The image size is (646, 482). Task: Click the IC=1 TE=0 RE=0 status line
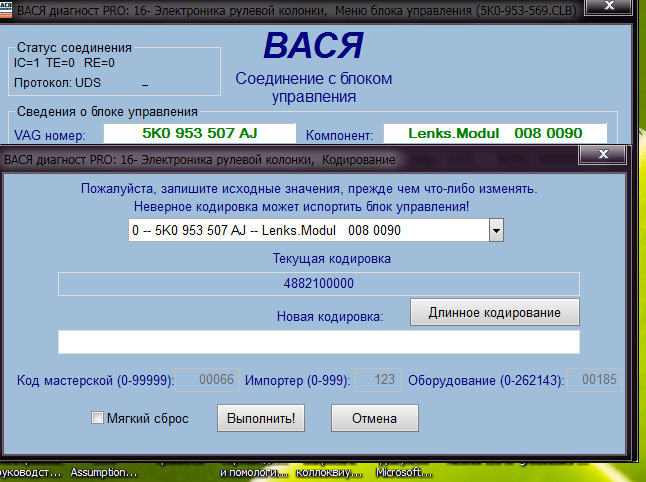click(x=64, y=63)
